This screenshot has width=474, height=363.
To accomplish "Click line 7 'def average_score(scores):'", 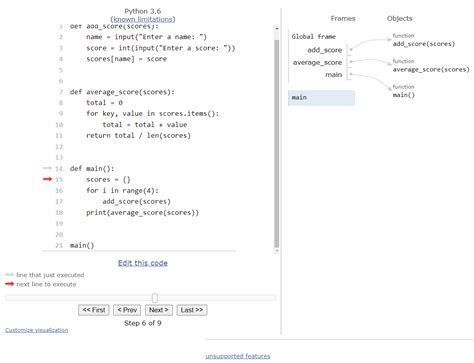I will coord(122,92).
